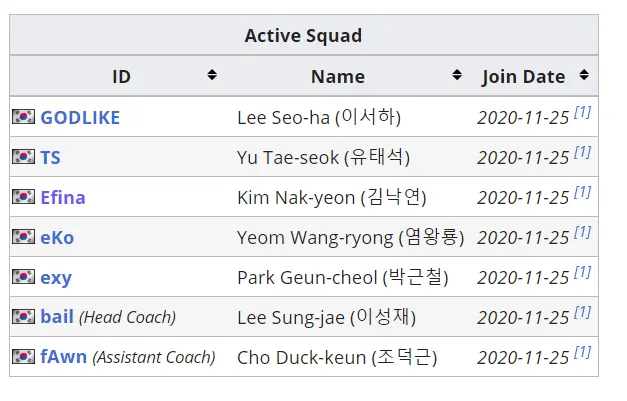Viewport: 627px width, 401px height.
Task: Sort the table by Name column
Action: coord(457,76)
